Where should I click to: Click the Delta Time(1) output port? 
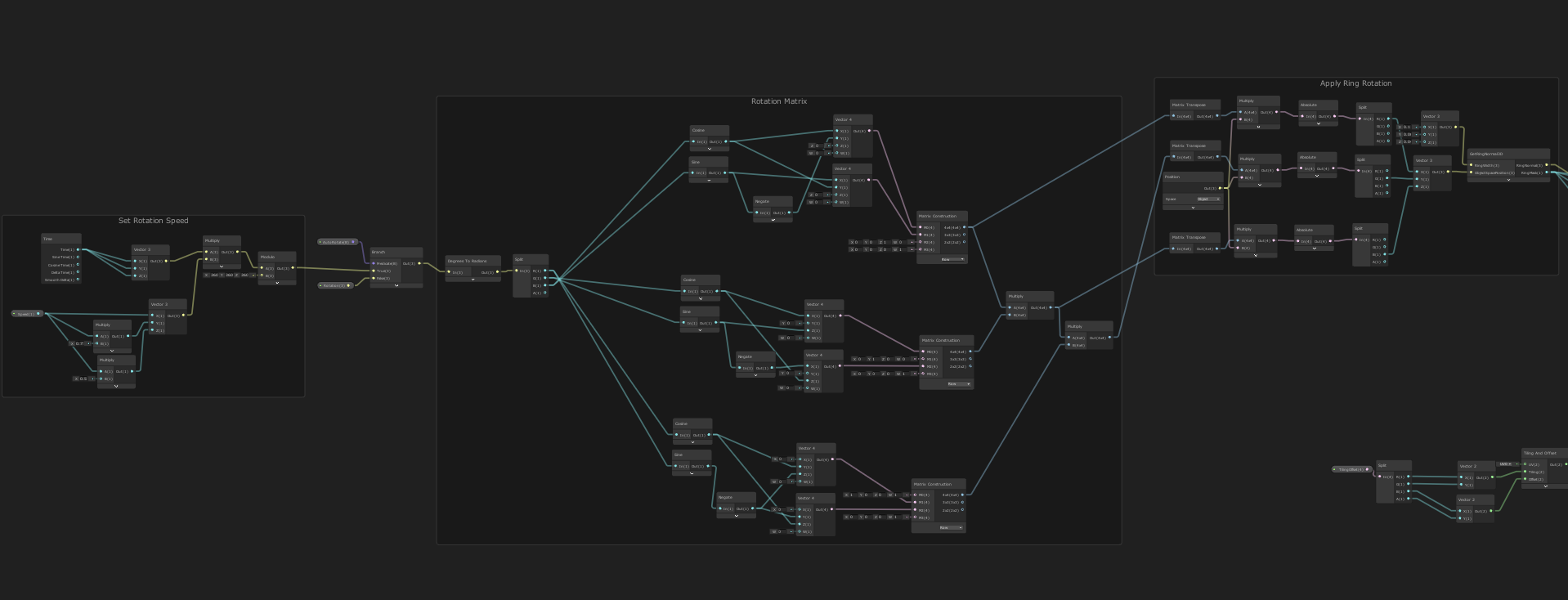tap(78, 271)
